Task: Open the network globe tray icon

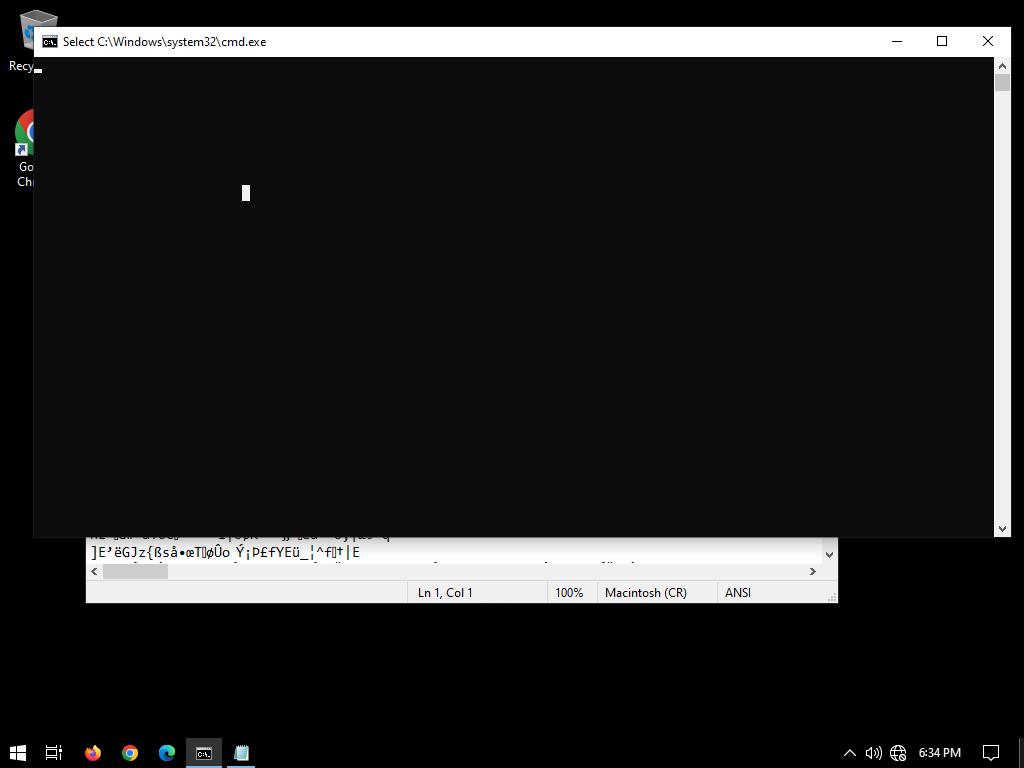Action: (898, 753)
